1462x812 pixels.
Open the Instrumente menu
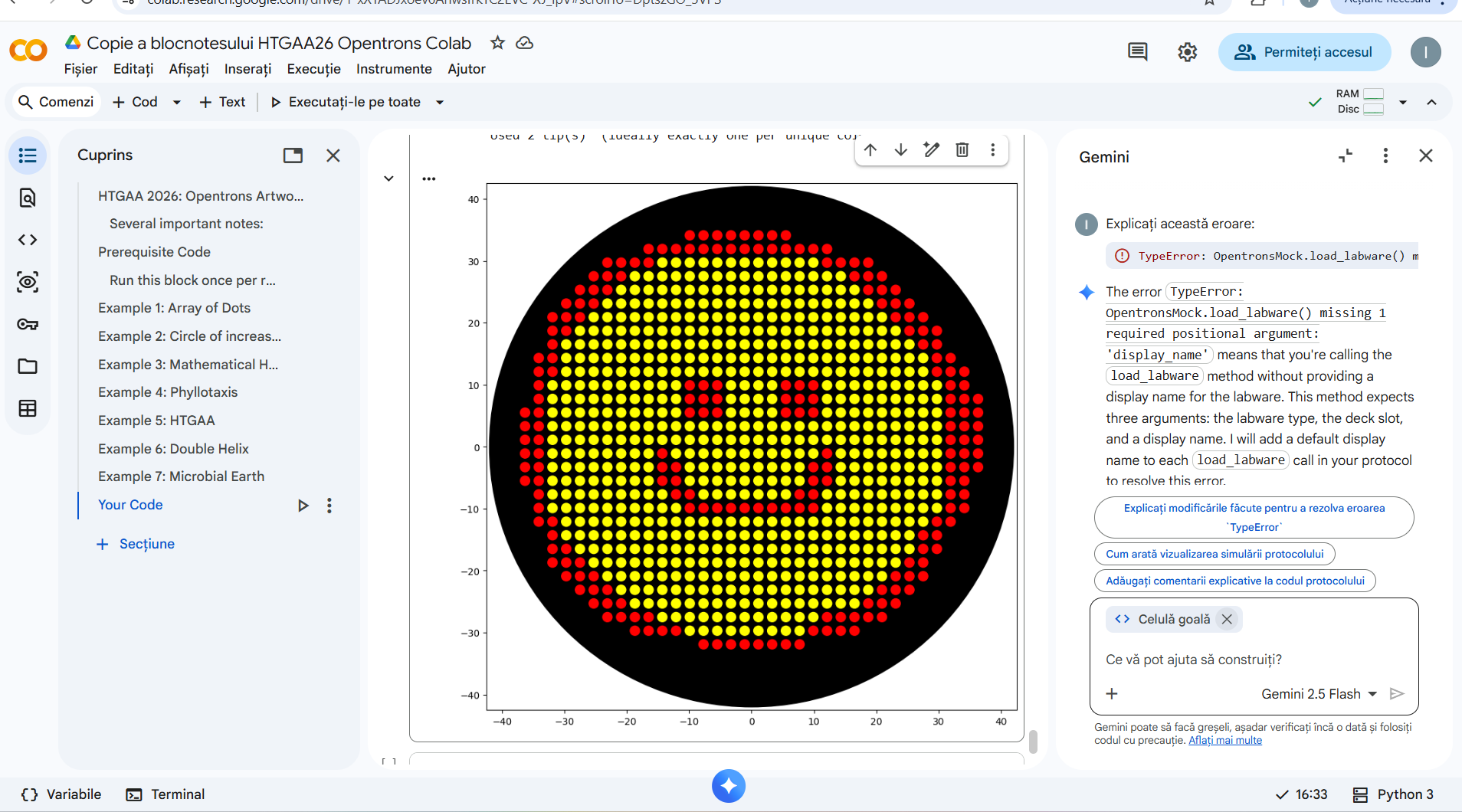coord(393,69)
